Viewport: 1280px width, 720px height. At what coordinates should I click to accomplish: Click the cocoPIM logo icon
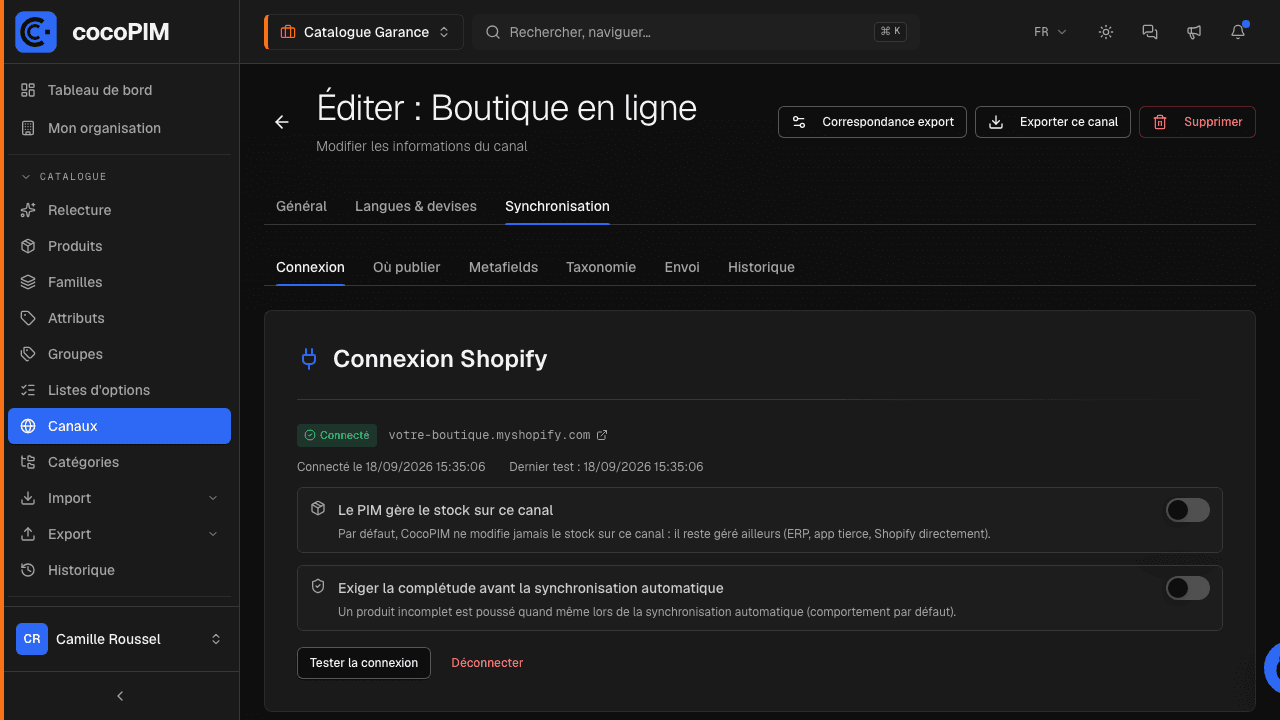pos(36,32)
